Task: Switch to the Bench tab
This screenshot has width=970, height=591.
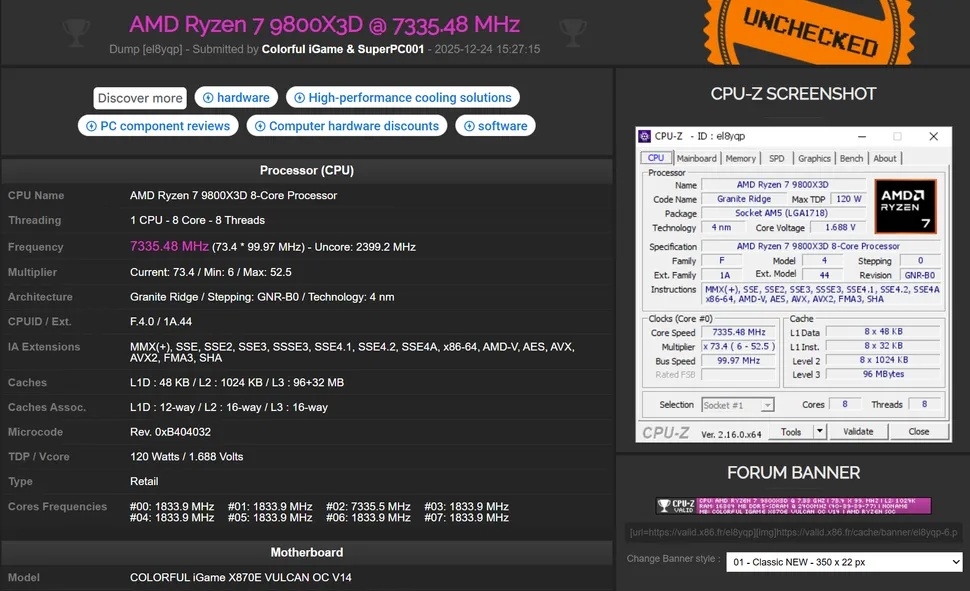Action: (x=851, y=157)
